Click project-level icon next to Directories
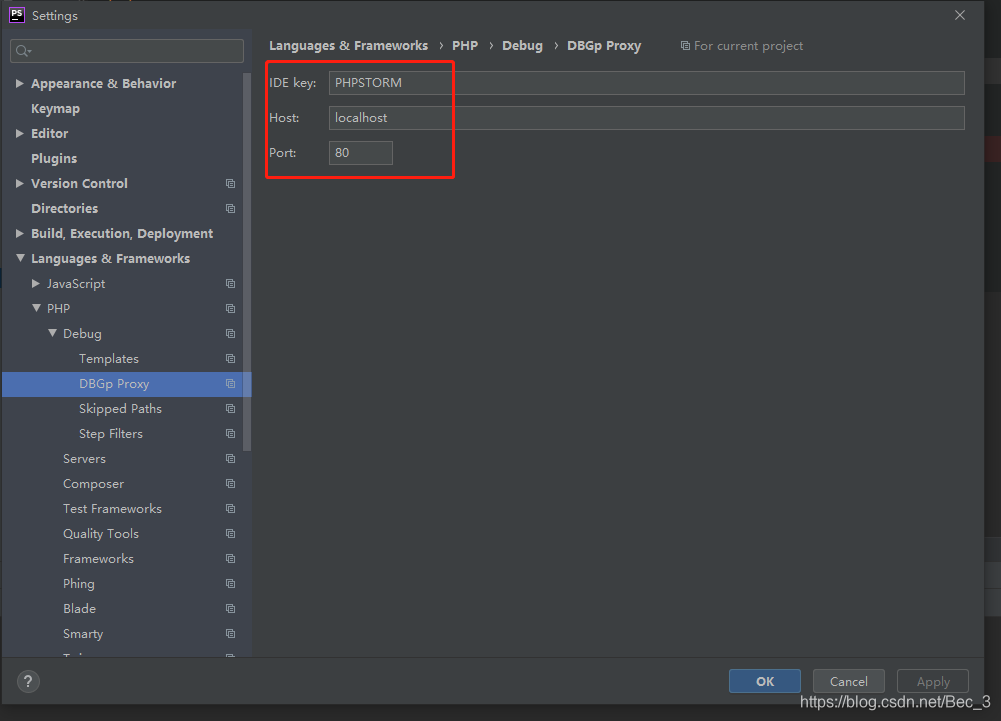Viewport: 1001px width, 721px height. tap(230, 208)
